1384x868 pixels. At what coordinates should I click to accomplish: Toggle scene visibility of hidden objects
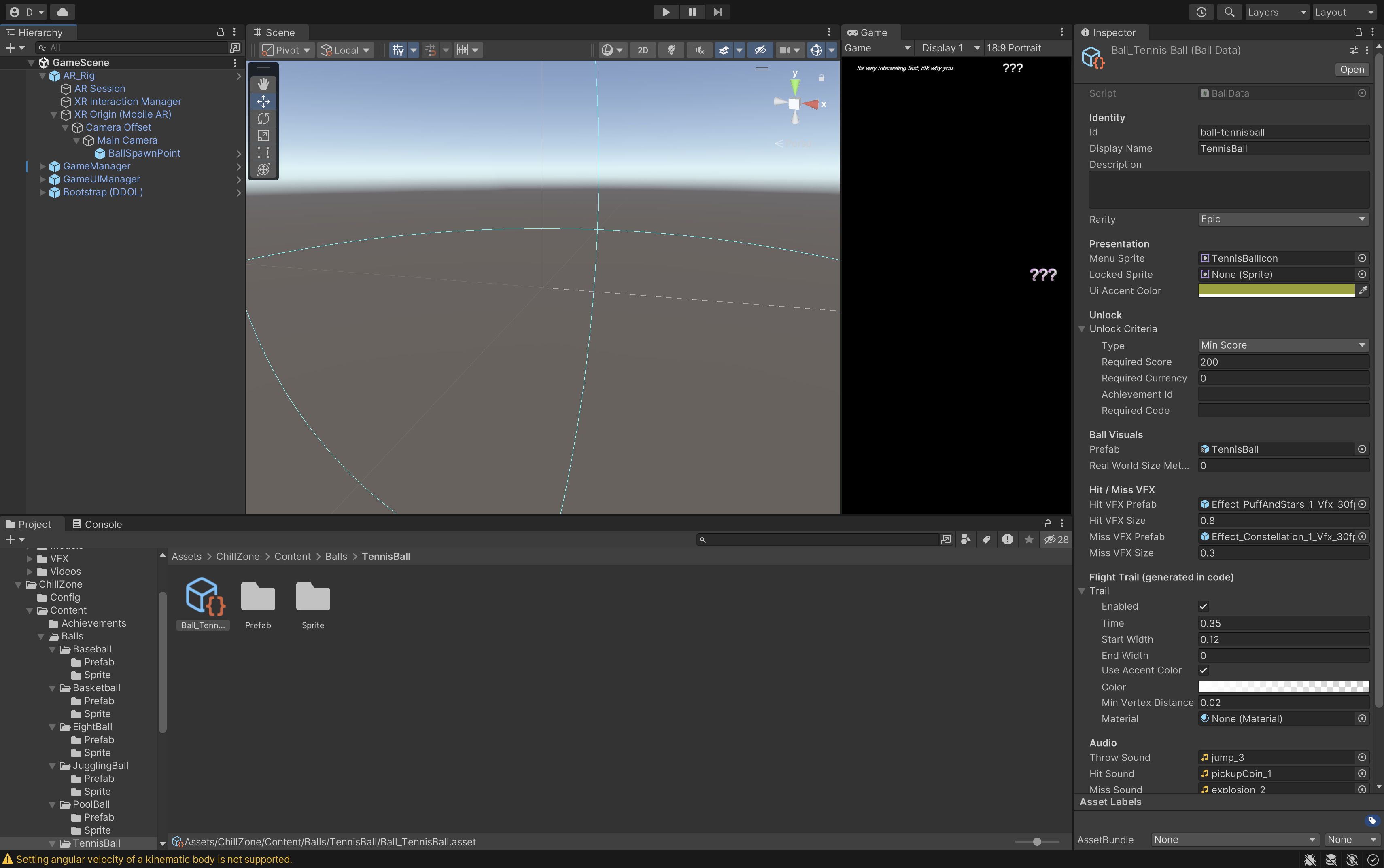(x=760, y=50)
